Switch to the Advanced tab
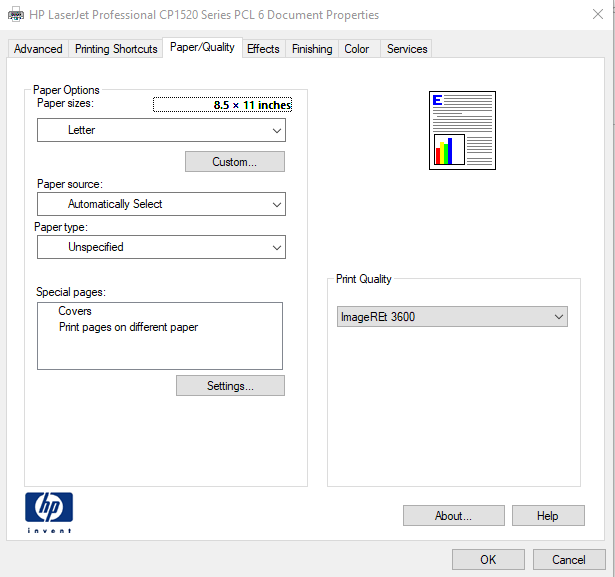The image size is (615, 577). coord(38,49)
